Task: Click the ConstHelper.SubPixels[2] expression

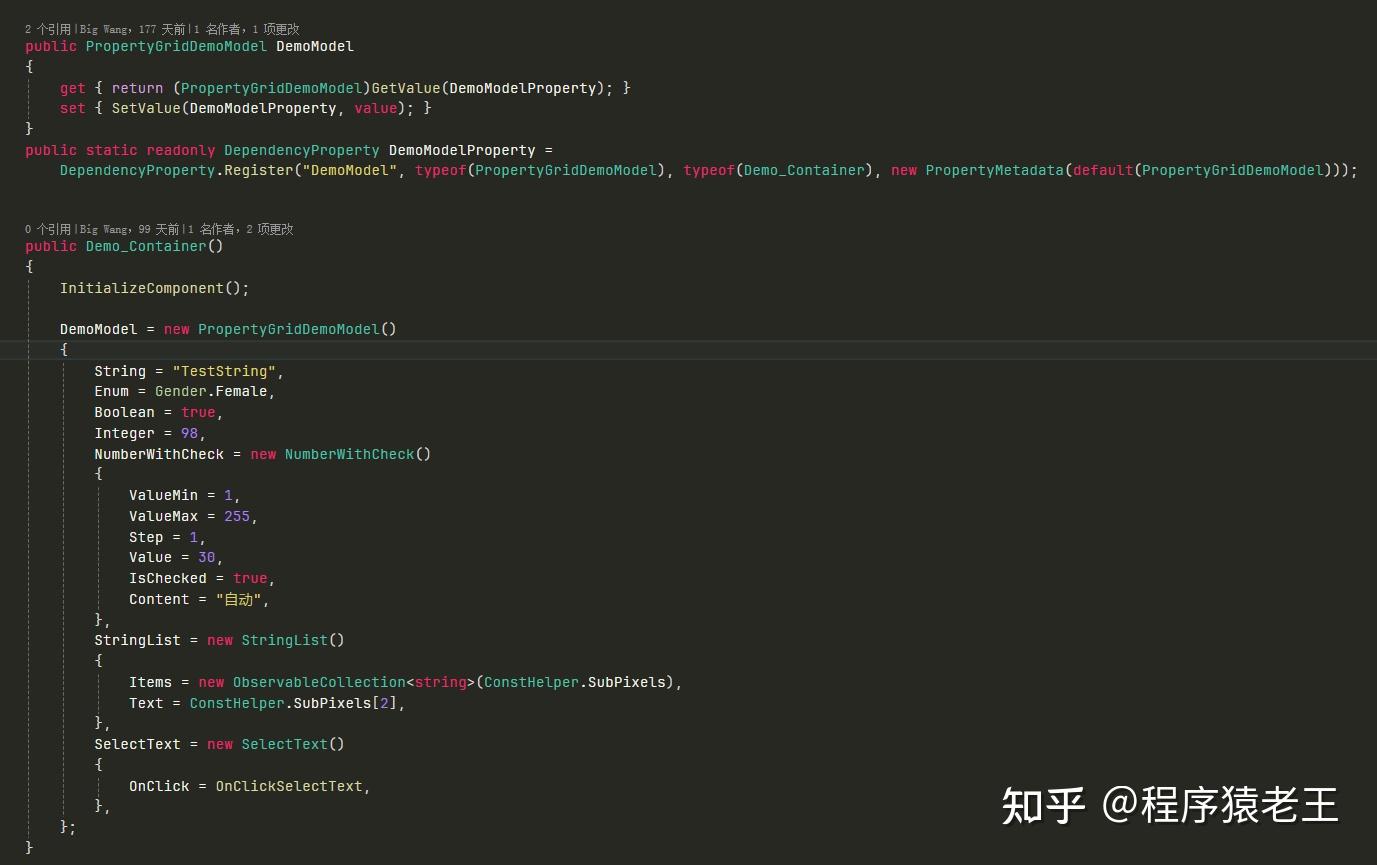Action: click(x=294, y=703)
